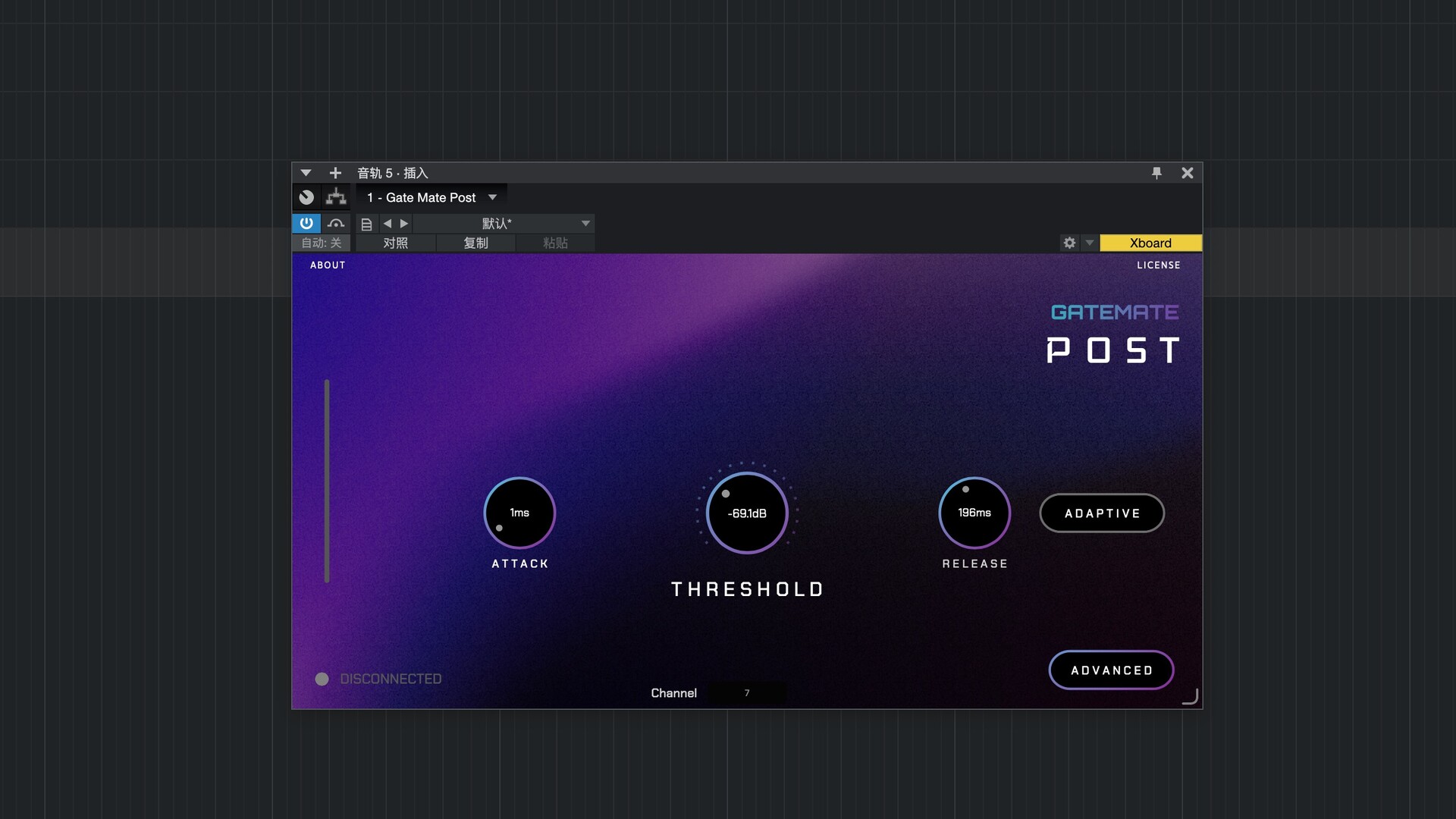Open the routing view icon
This screenshot has width=1456, height=819.
[336, 197]
